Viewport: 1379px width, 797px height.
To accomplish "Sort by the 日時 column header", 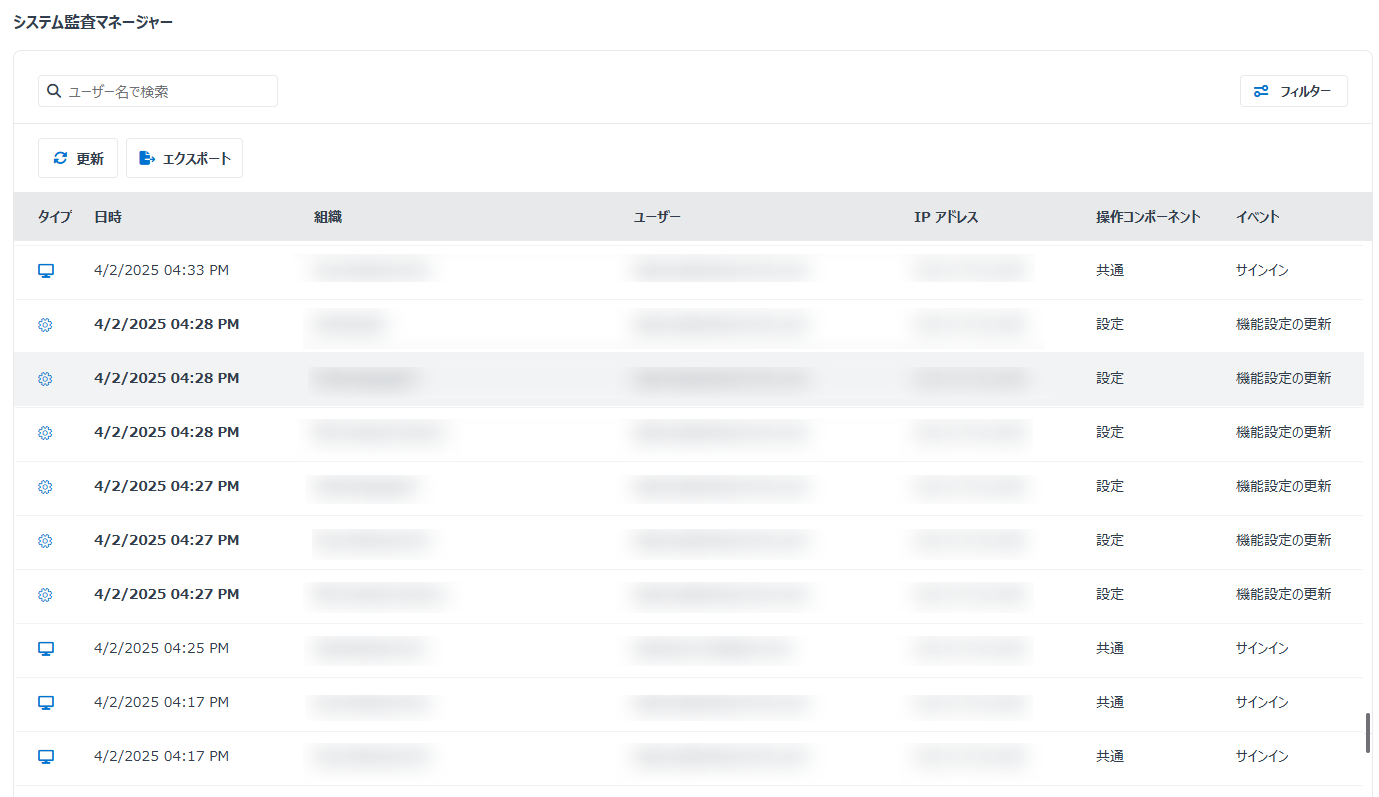I will pyautogui.click(x=108, y=217).
